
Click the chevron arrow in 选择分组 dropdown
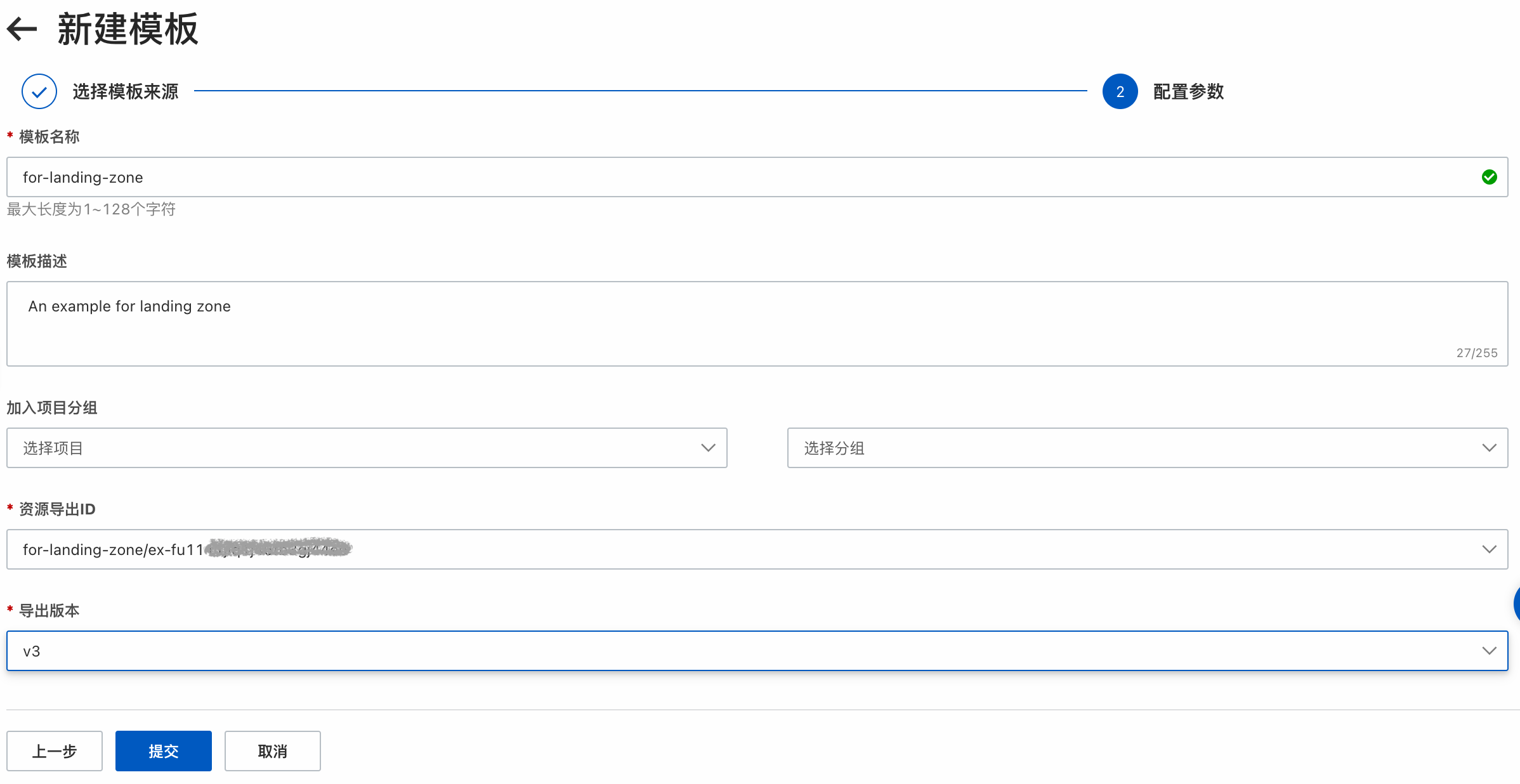click(1489, 448)
